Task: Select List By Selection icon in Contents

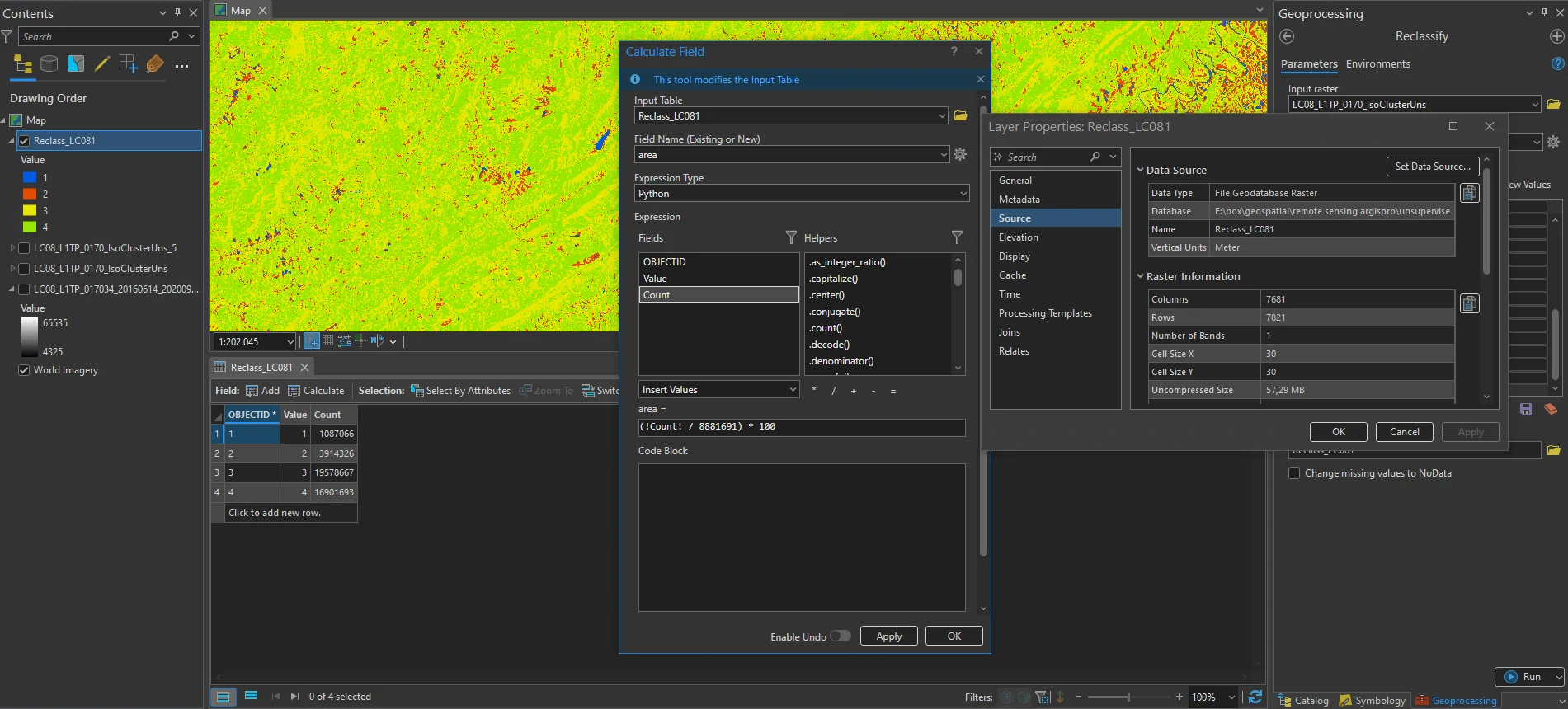Action: coord(76,64)
